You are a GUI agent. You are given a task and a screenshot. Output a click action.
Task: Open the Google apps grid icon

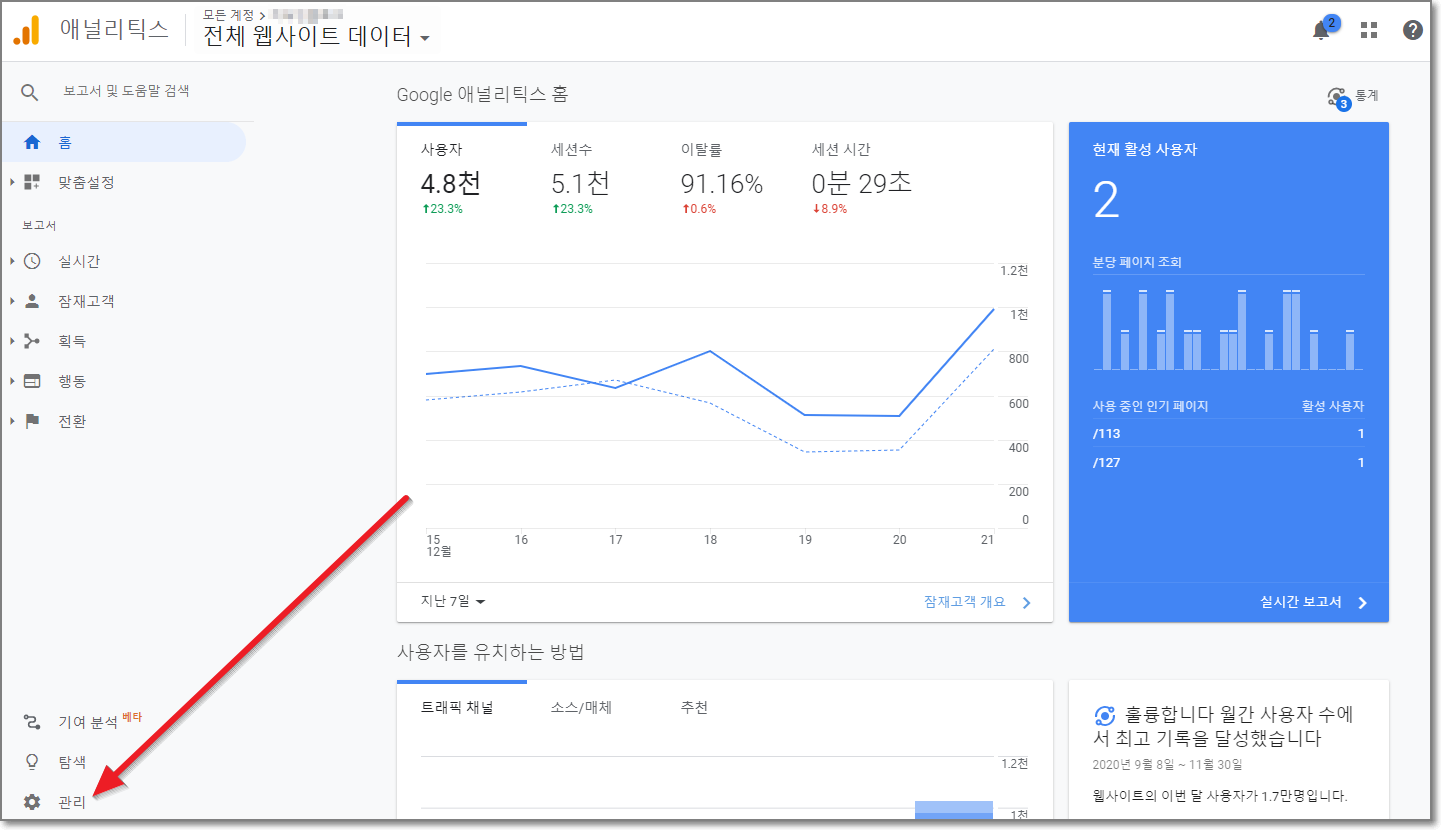pyautogui.click(x=1369, y=30)
